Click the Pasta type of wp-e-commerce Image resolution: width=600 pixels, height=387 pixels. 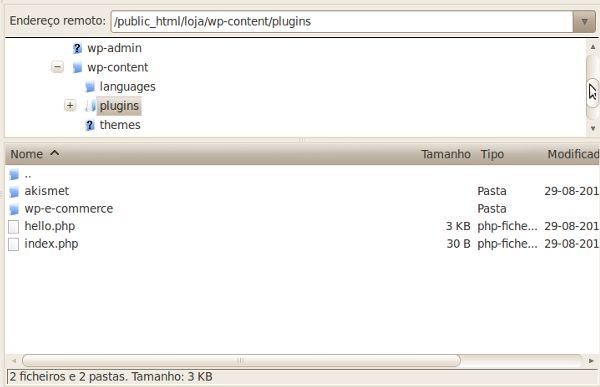point(492,209)
